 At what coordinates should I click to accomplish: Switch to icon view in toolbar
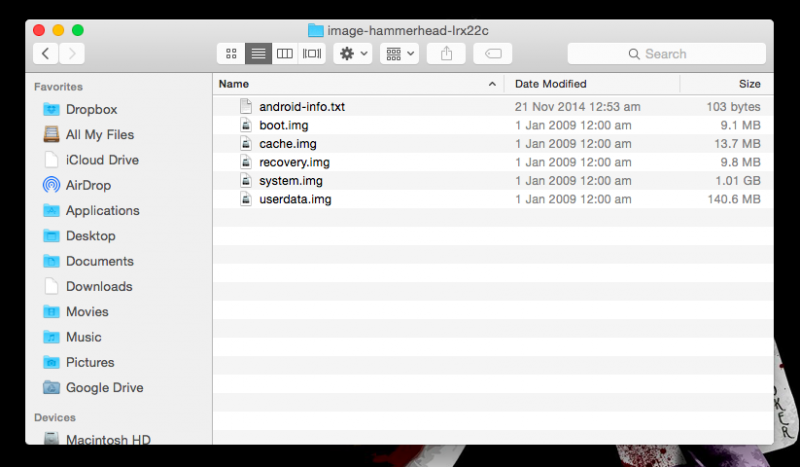click(232, 53)
